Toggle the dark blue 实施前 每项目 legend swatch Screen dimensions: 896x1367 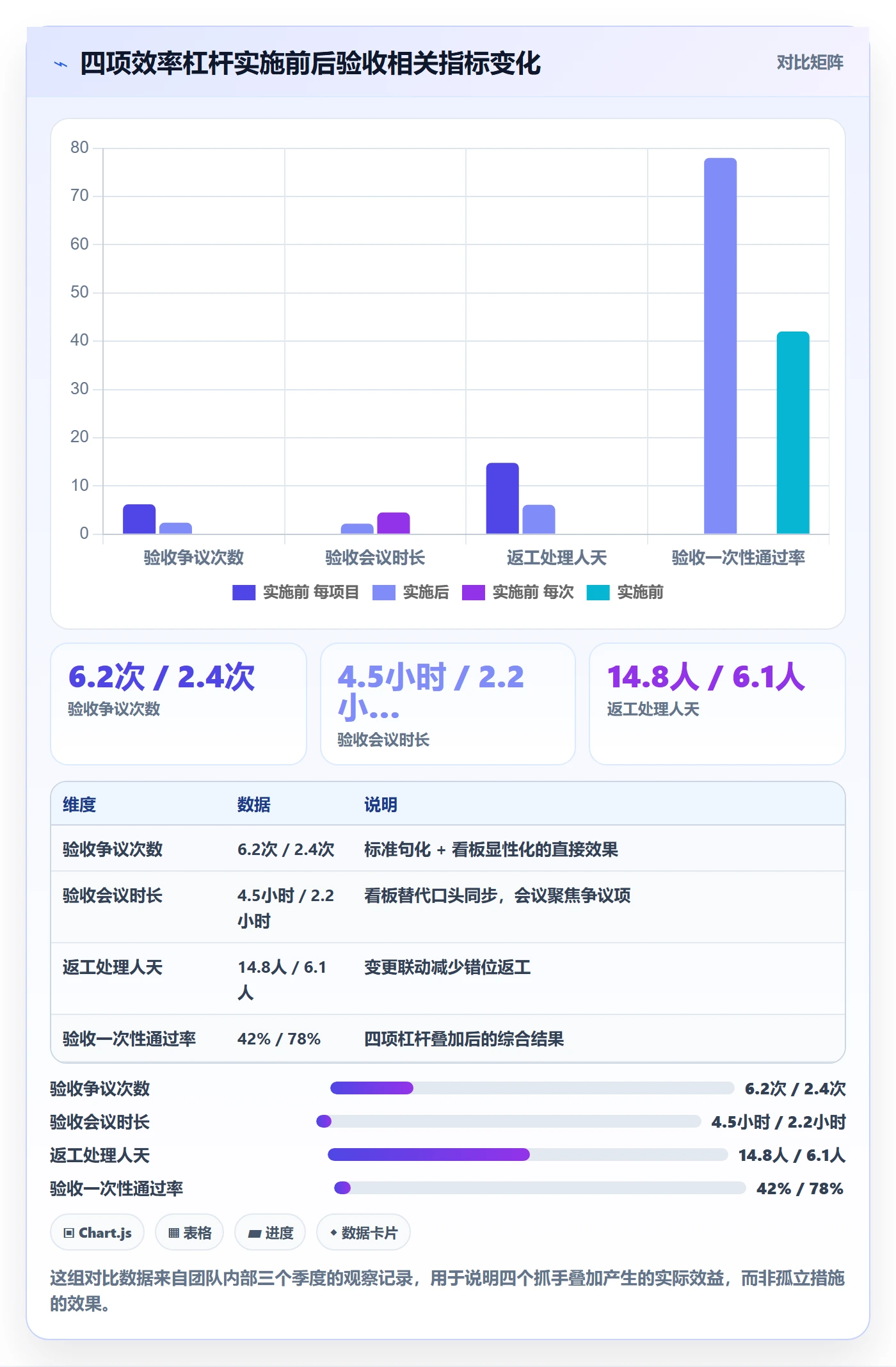244,593
